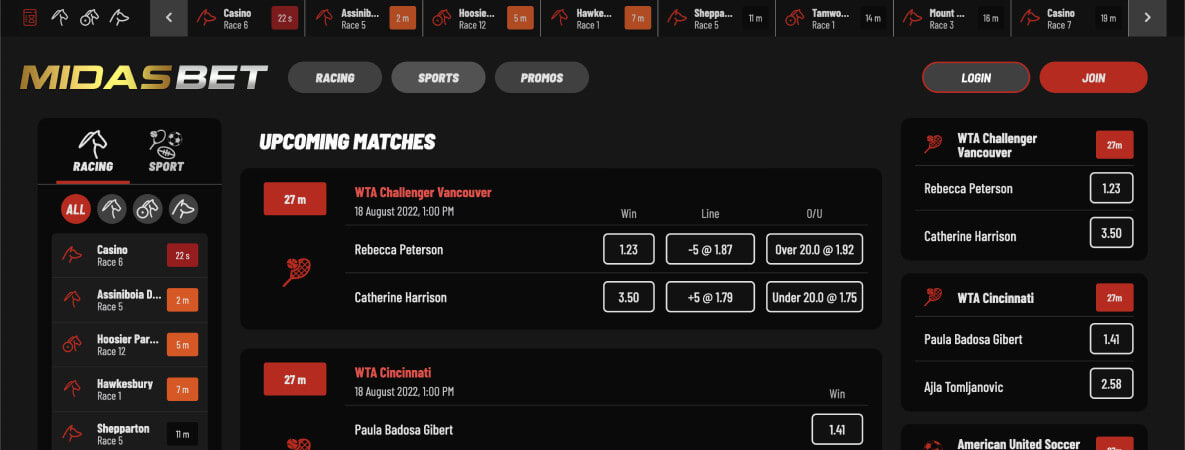Screen dimensions: 1185x450
Task: Click tennis icon in Vancouver match card
Action: click(x=296, y=272)
